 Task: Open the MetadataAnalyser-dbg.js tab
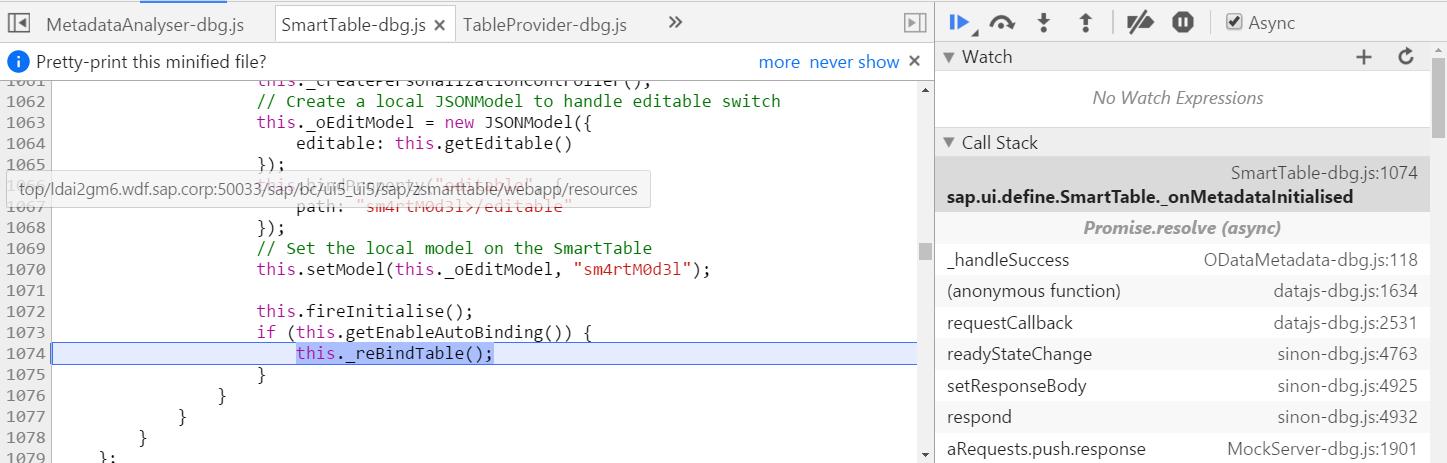point(145,24)
